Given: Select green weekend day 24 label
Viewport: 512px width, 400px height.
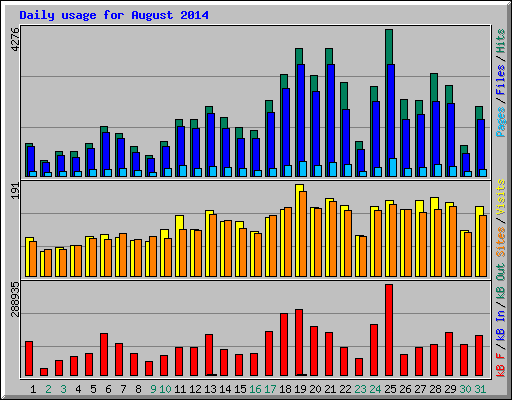Looking at the screenshot, I should coord(375,389).
